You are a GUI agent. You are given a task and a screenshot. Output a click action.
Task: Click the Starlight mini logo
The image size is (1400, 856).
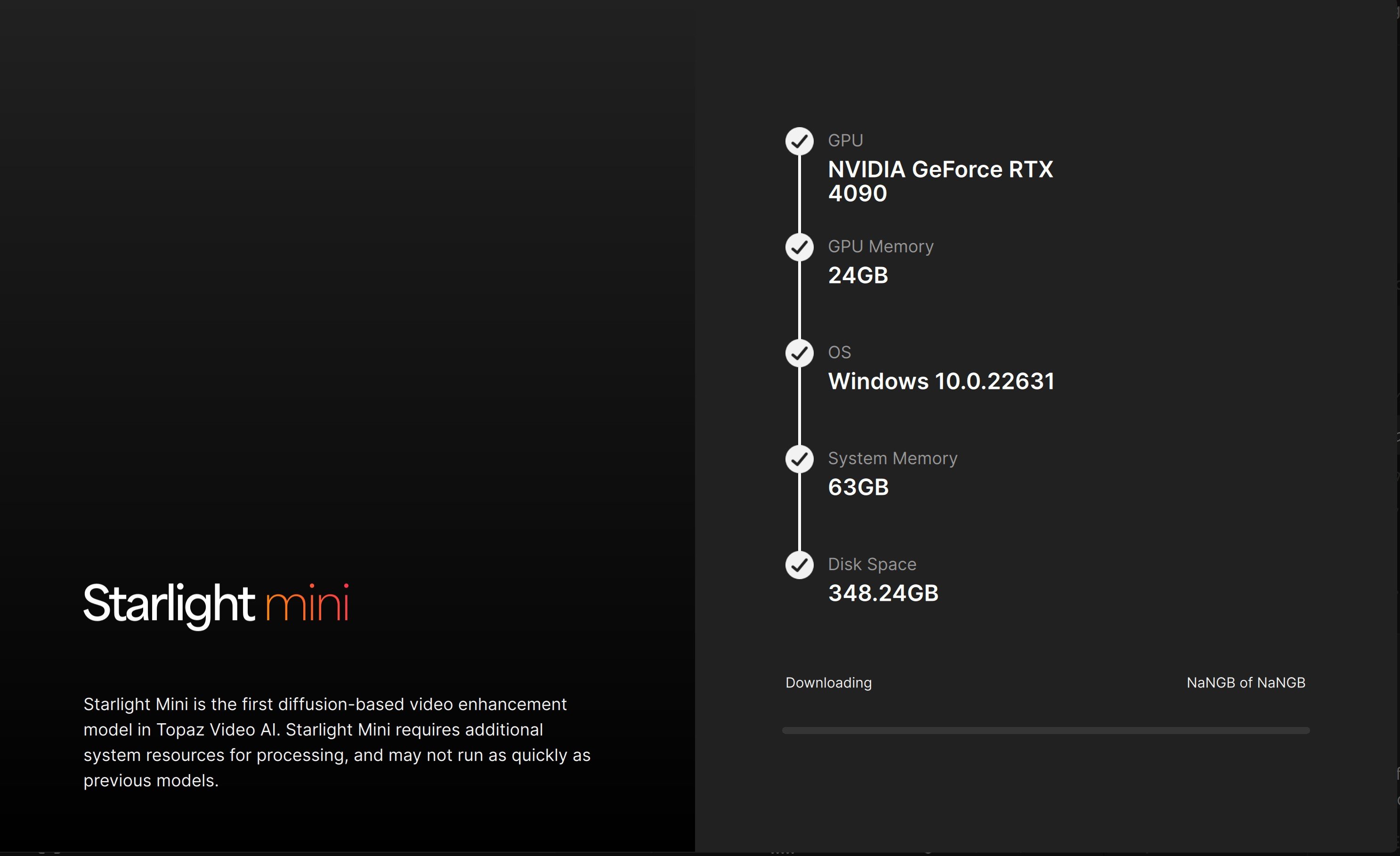coord(216,605)
